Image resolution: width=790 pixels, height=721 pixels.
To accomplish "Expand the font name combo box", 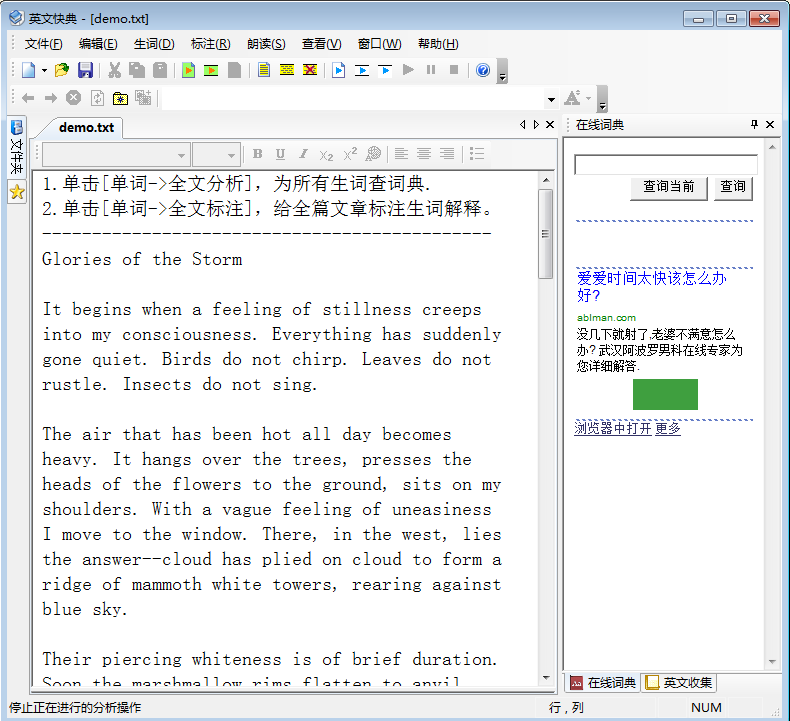I will (181, 155).
